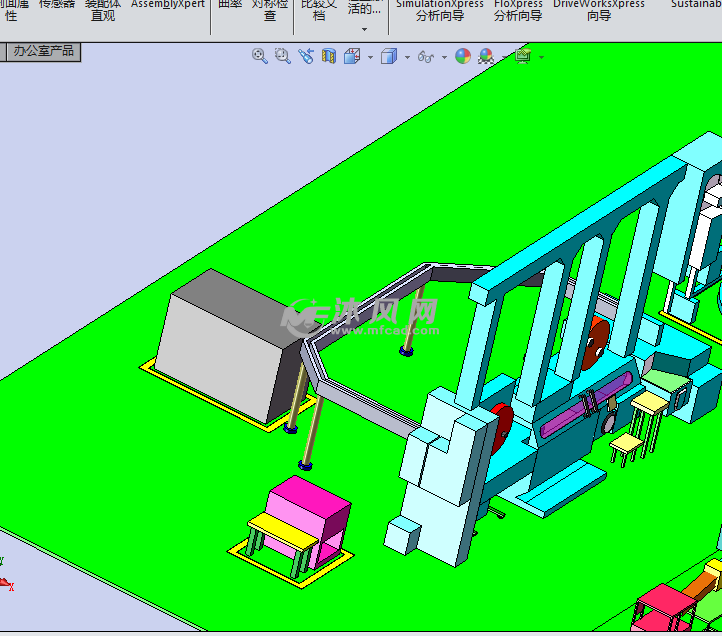Open the View Settings monitor icon
The height and width of the screenshot is (636, 722).
522,57
